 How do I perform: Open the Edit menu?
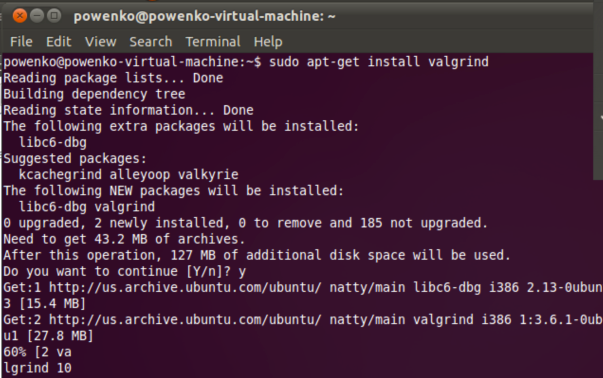pos(58,42)
